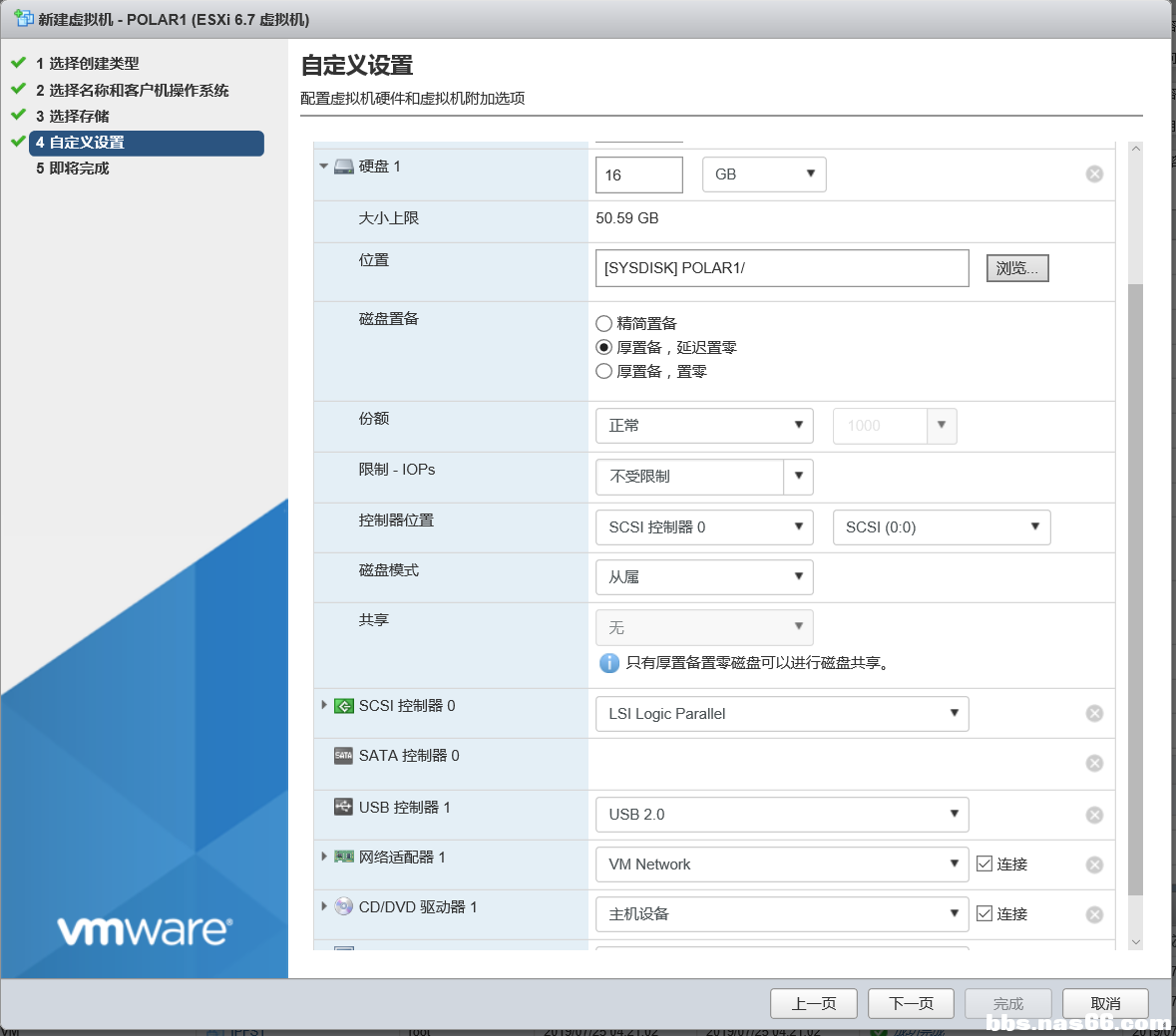Screen dimensions: 1176x1036
Task: Click the disk size input field
Action: (638, 175)
